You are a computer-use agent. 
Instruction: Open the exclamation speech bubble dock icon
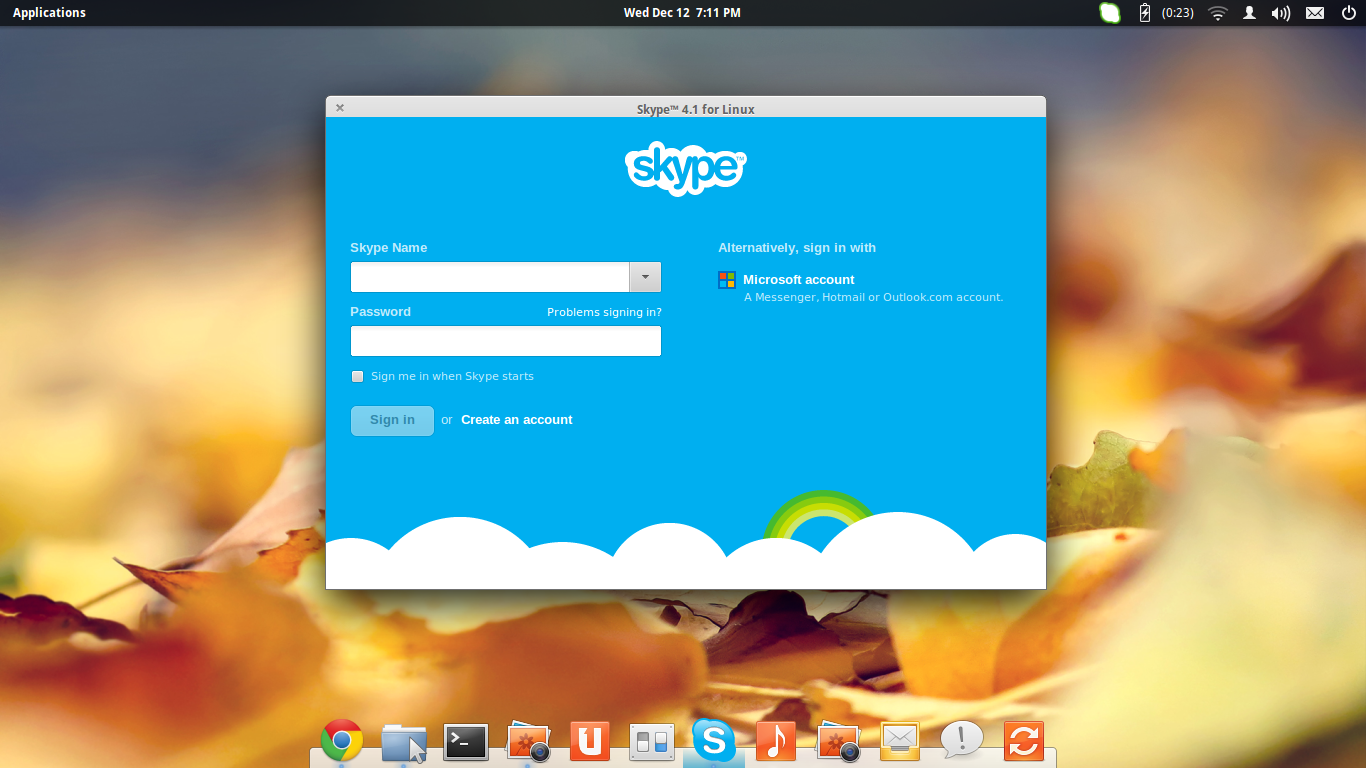[x=962, y=740]
